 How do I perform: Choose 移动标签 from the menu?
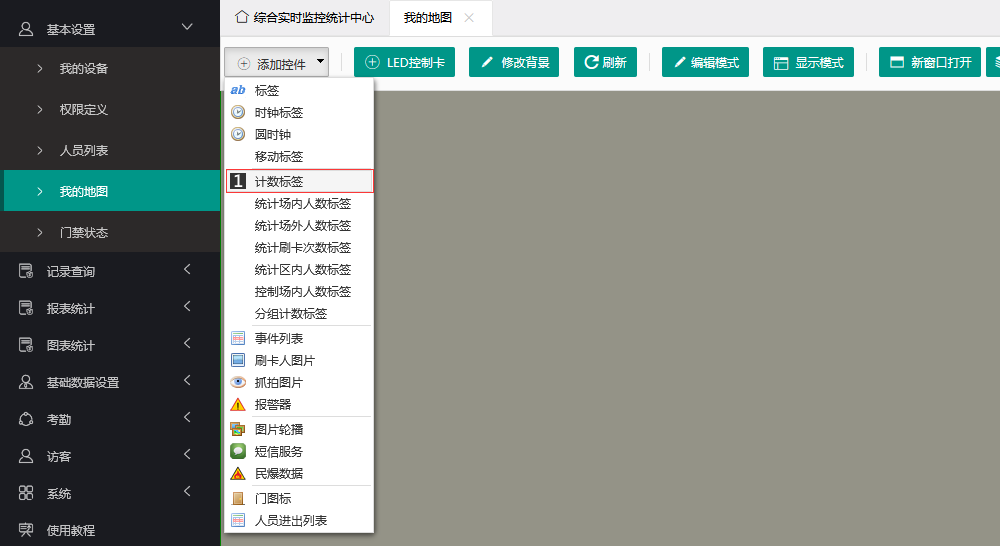point(299,156)
